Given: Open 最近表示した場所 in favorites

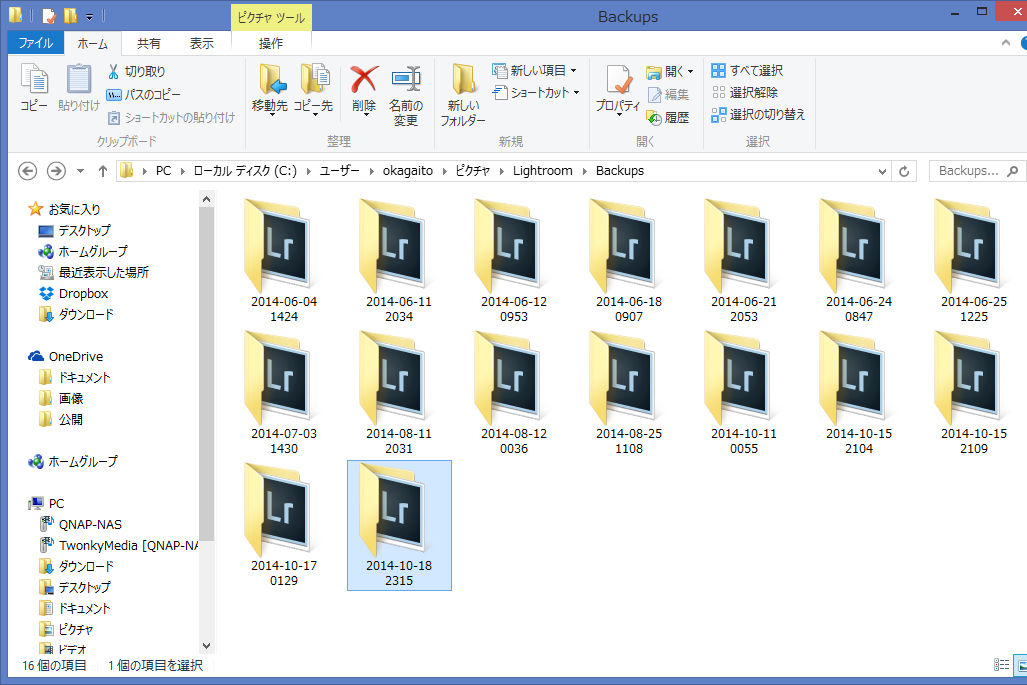Looking at the screenshot, I should 94,272.
